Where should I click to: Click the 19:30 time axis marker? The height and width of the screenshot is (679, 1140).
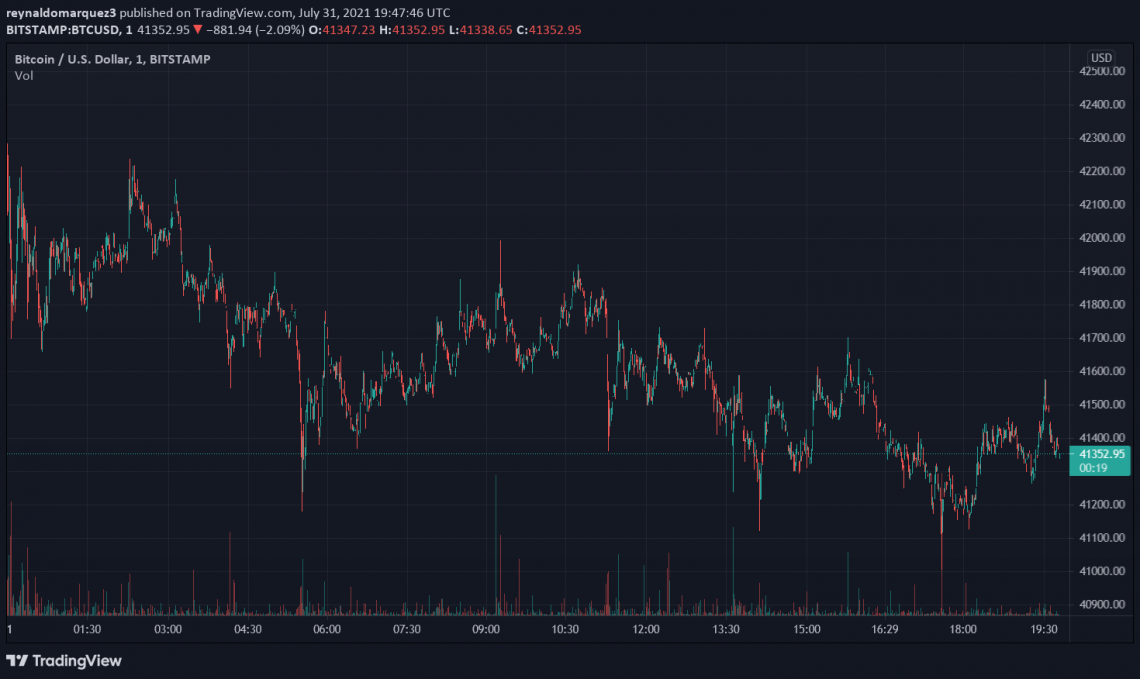pyautogui.click(x=1043, y=629)
